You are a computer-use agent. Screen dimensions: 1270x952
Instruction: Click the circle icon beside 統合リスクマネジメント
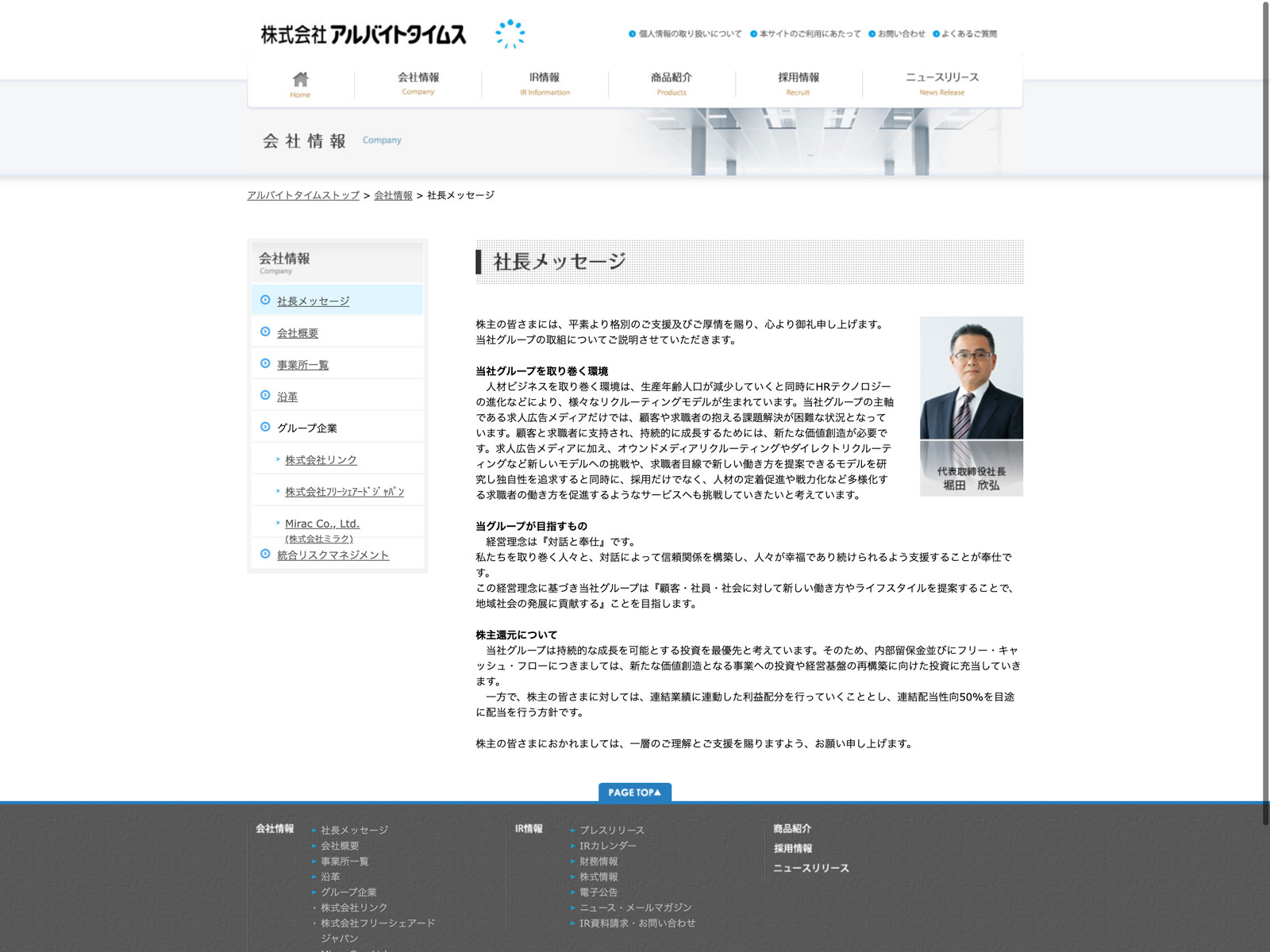pyautogui.click(x=265, y=554)
